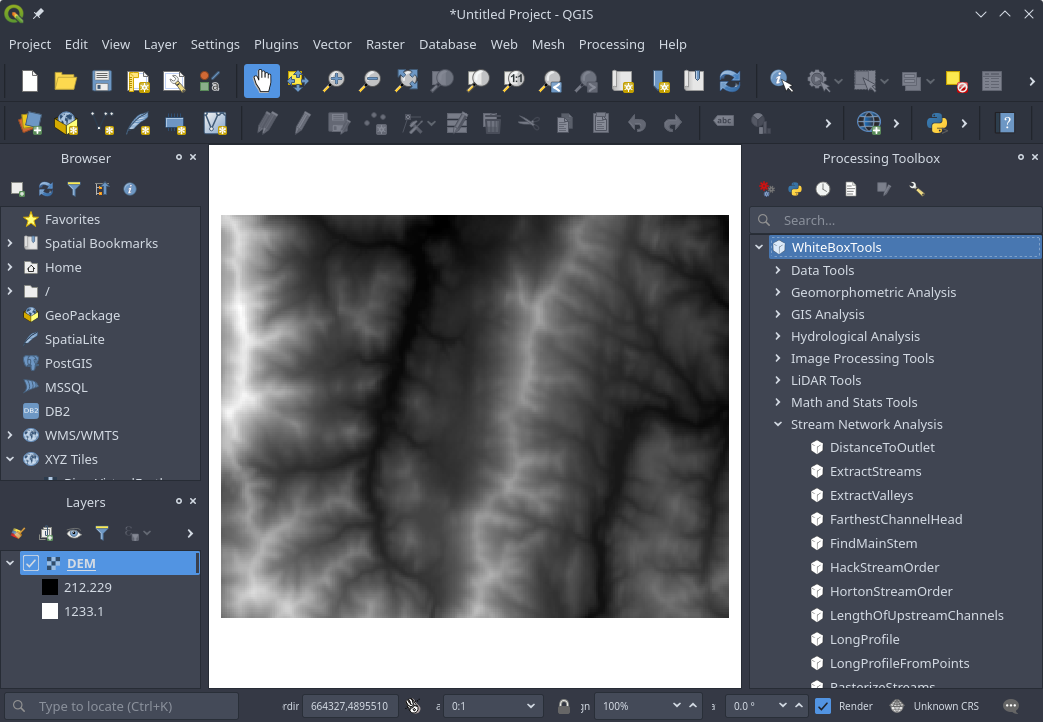The width and height of the screenshot is (1043, 722).
Task: Disable the Render checkbox in status bar
Action: (823, 706)
